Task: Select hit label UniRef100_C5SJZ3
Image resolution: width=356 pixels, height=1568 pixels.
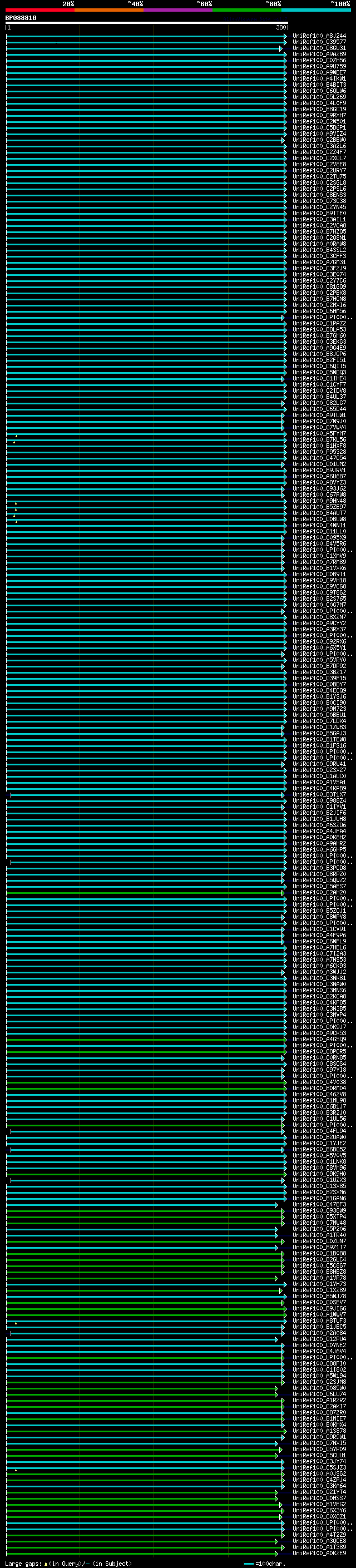Action: coord(319,1467)
